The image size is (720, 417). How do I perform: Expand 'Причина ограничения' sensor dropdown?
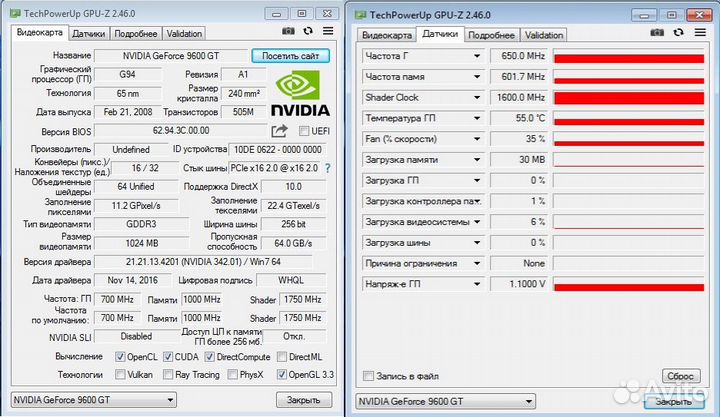tap(477, 263)
